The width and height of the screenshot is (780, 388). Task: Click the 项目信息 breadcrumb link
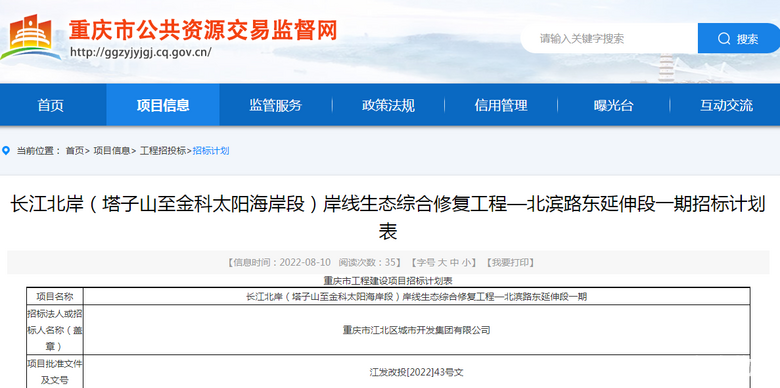(112, 151)
